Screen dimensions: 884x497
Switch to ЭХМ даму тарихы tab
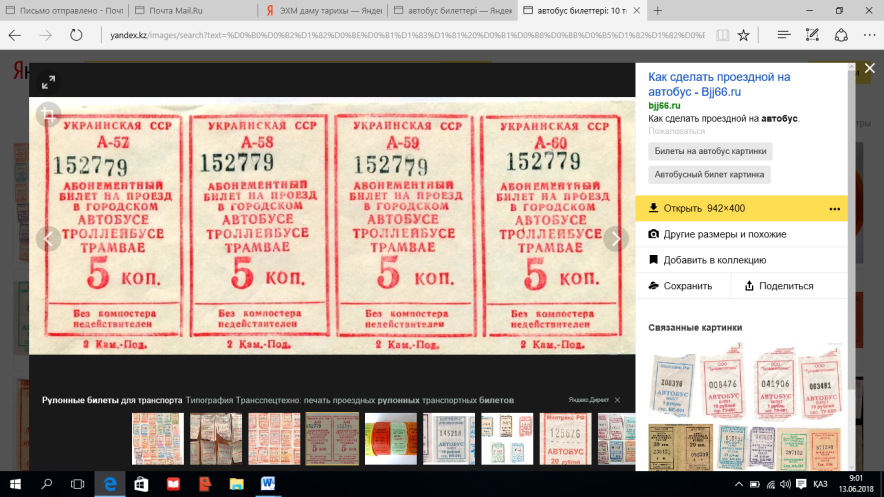point(323,10)
